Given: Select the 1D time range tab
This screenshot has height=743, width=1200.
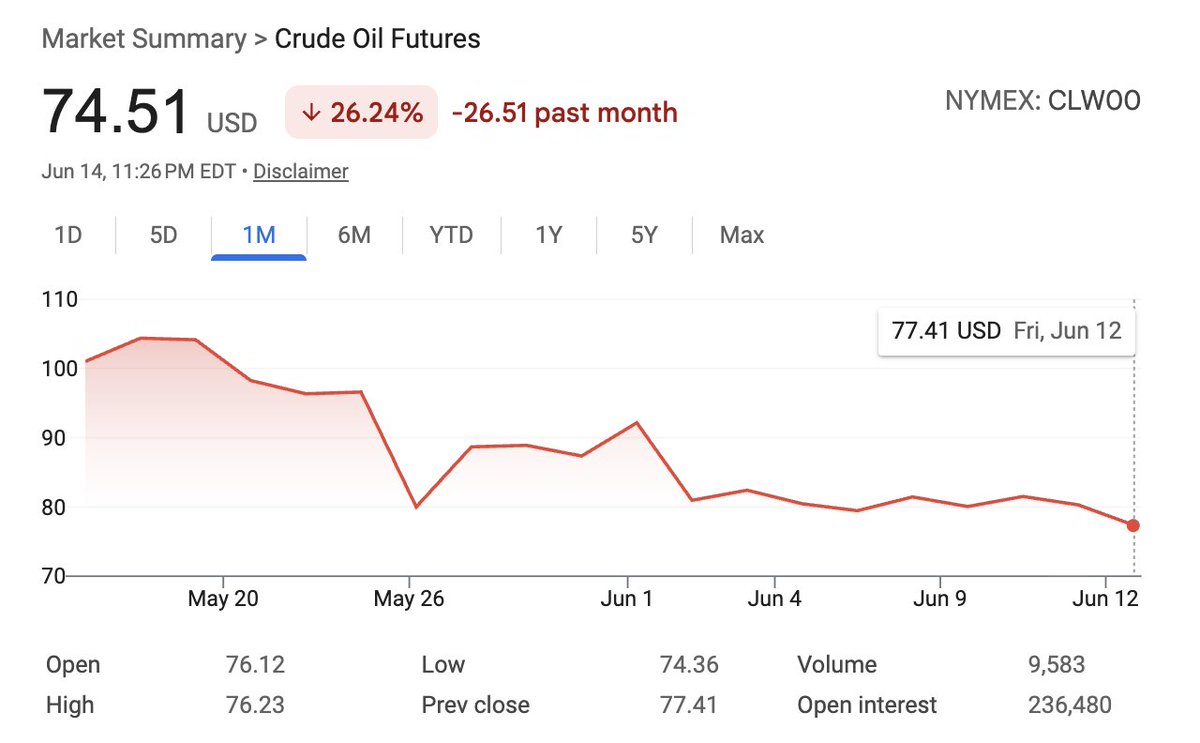Looking at the screenshot, I should click(68, 236).
